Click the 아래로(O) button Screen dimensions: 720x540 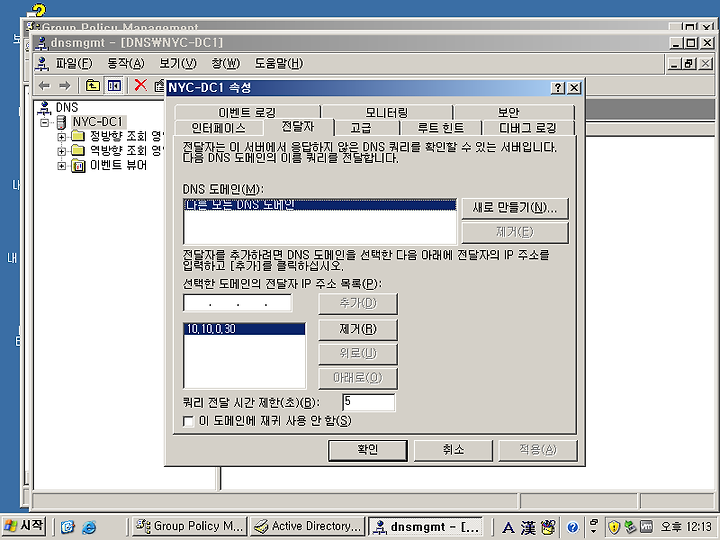coord(358,378)
